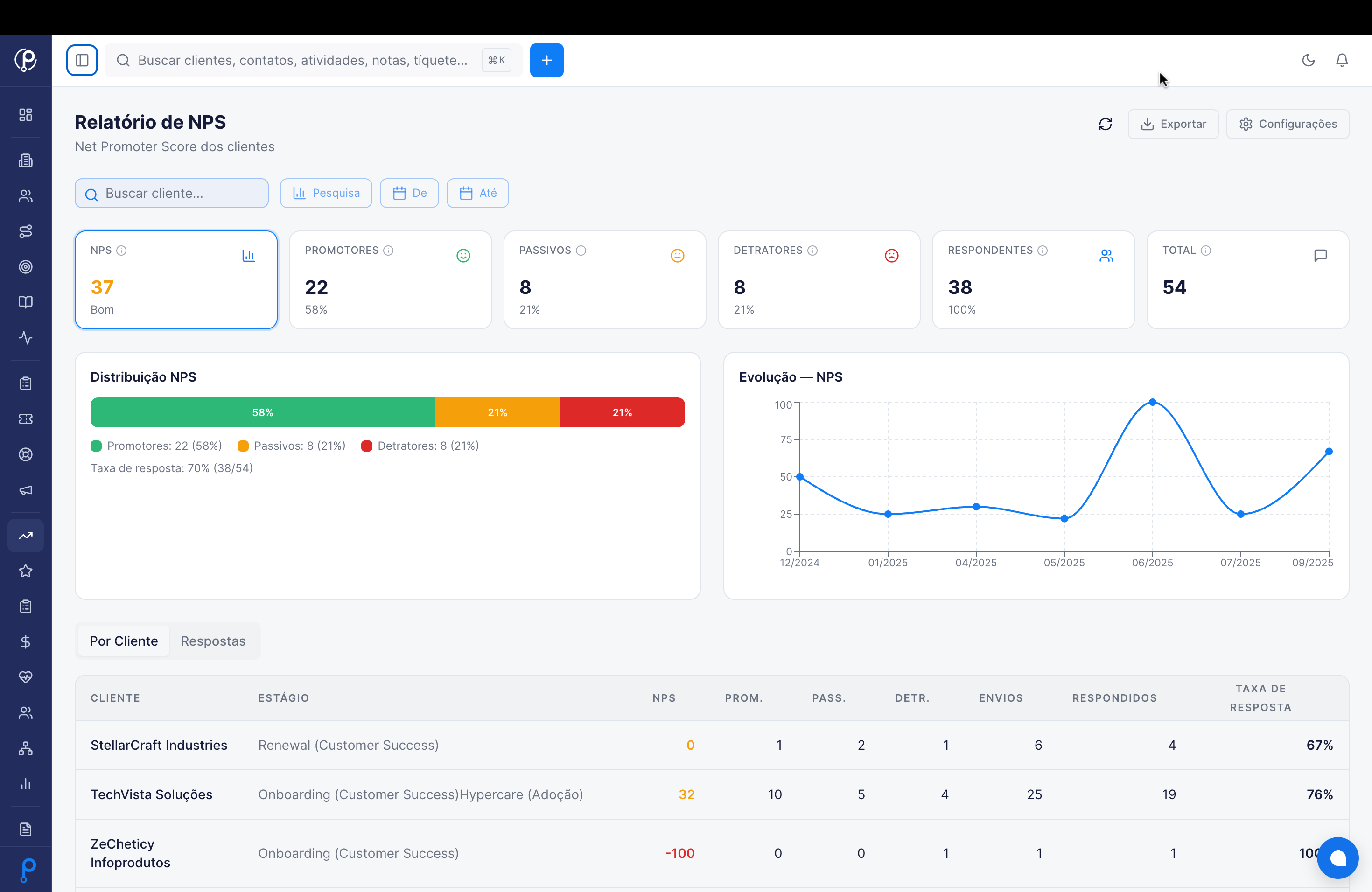This screenshot has width=1372, height=892.
Task: Open the star icon in sidebar
Action: tap(25, 571)
